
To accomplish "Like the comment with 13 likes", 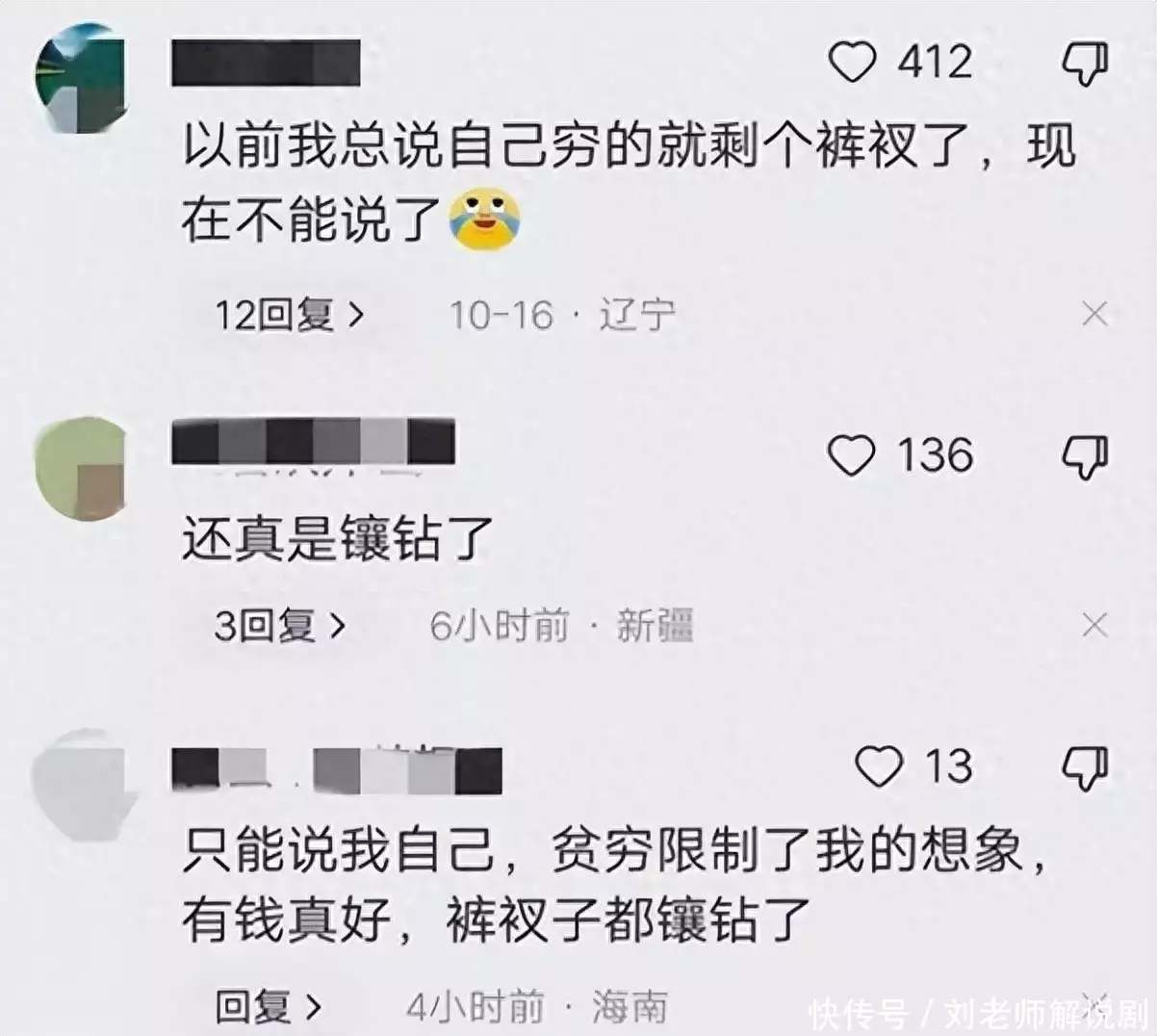I will pyautogui.click(x=879, y=766).
